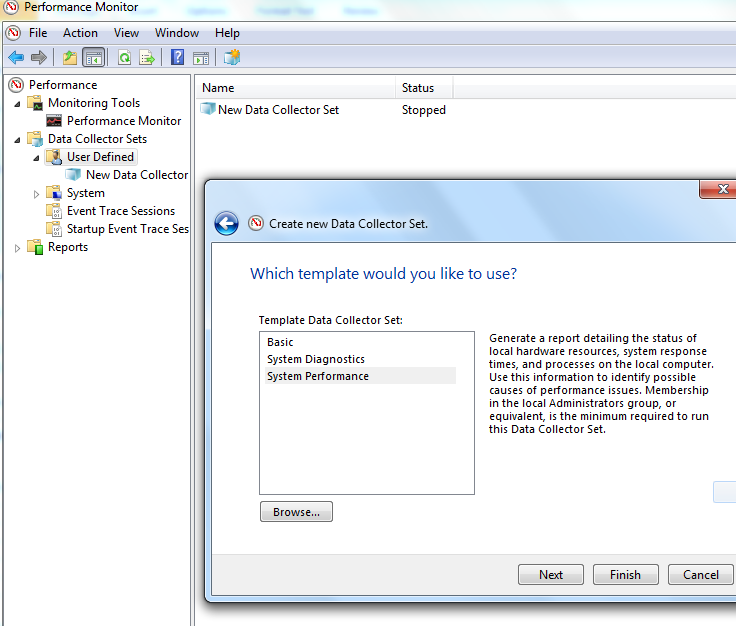Click the Browse... button
This screenshot has height=626, width=736.
(296, 512)
